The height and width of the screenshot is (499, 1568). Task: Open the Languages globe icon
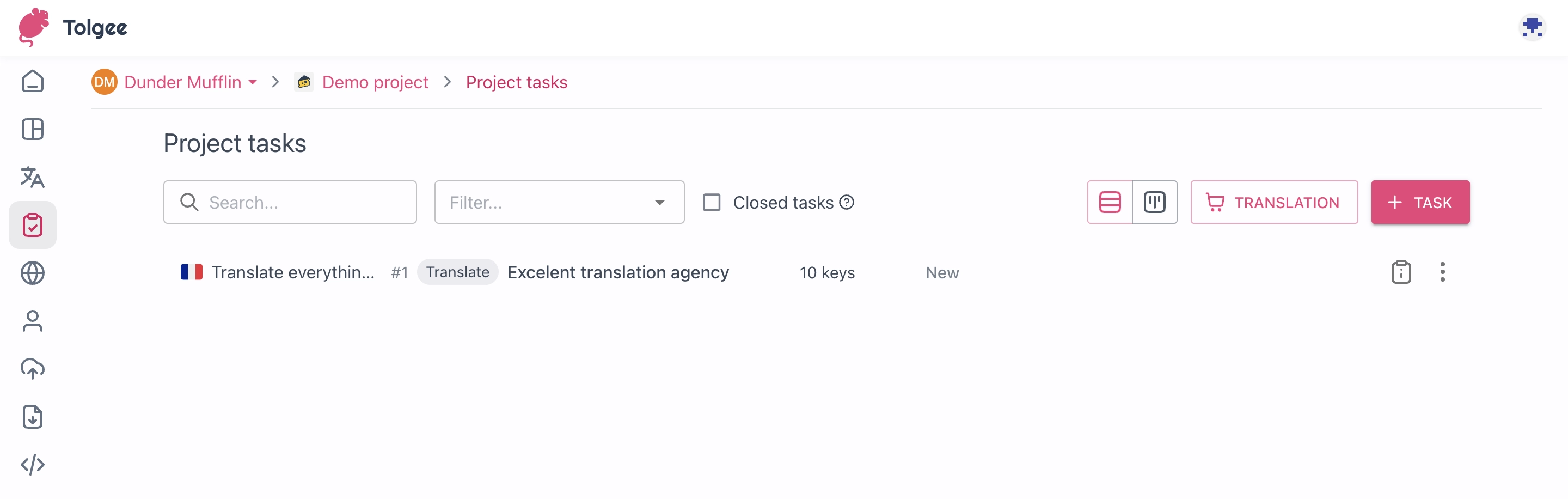coord(32,272)
